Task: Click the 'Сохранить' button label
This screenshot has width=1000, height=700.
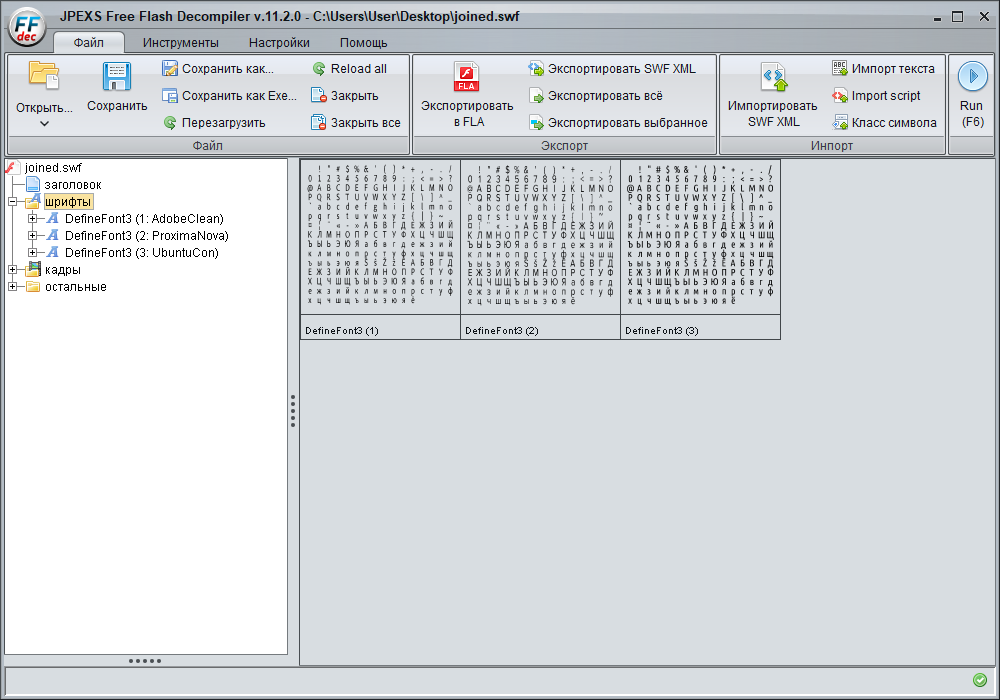Action: 117,106
